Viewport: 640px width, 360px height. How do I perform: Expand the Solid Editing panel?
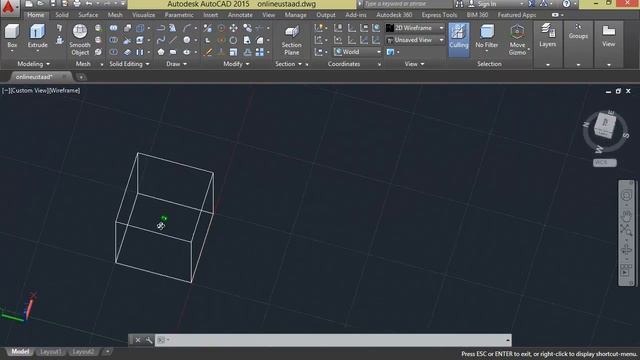(x=129, y=64)
